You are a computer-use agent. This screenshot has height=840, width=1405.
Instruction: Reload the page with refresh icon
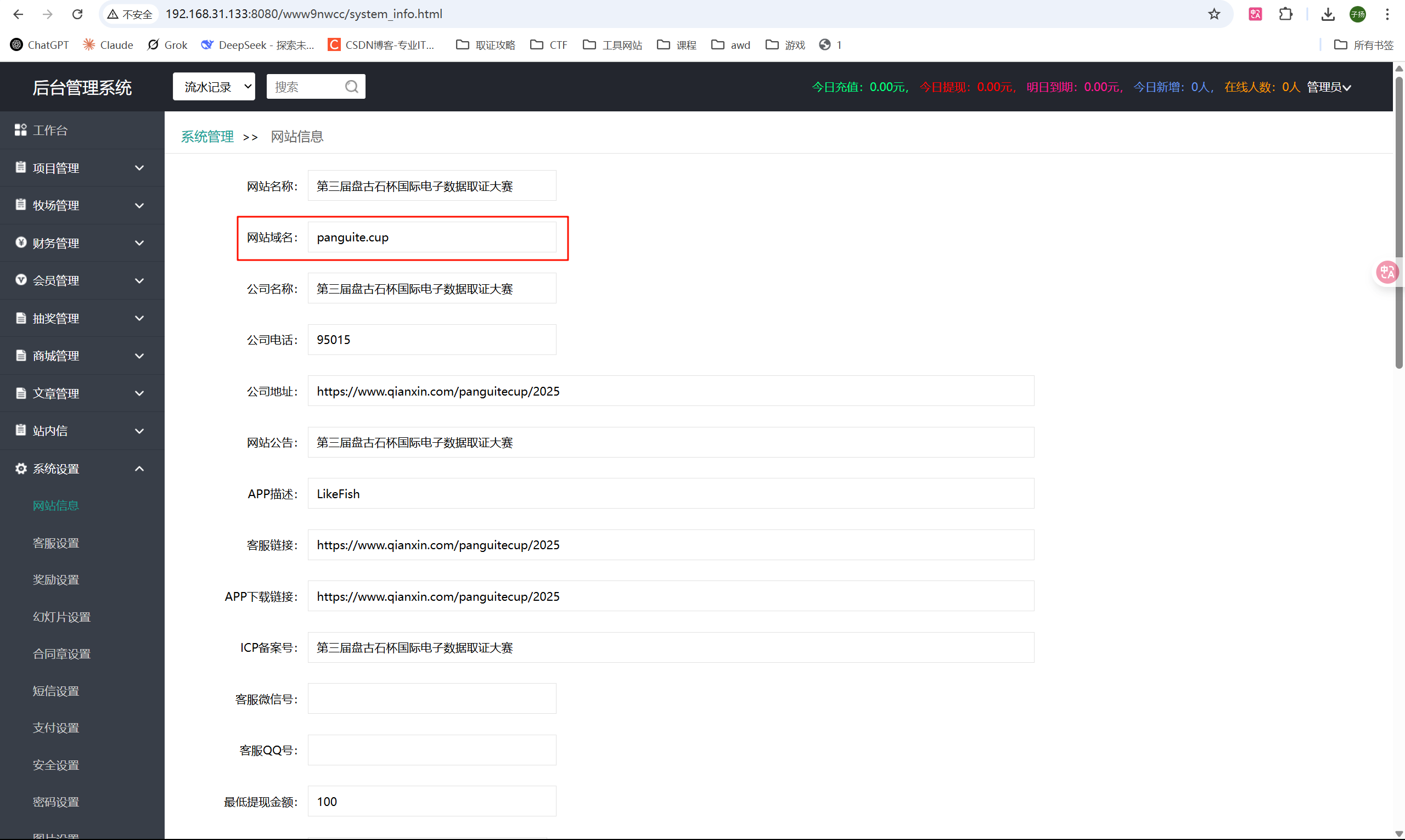point(77,14)
